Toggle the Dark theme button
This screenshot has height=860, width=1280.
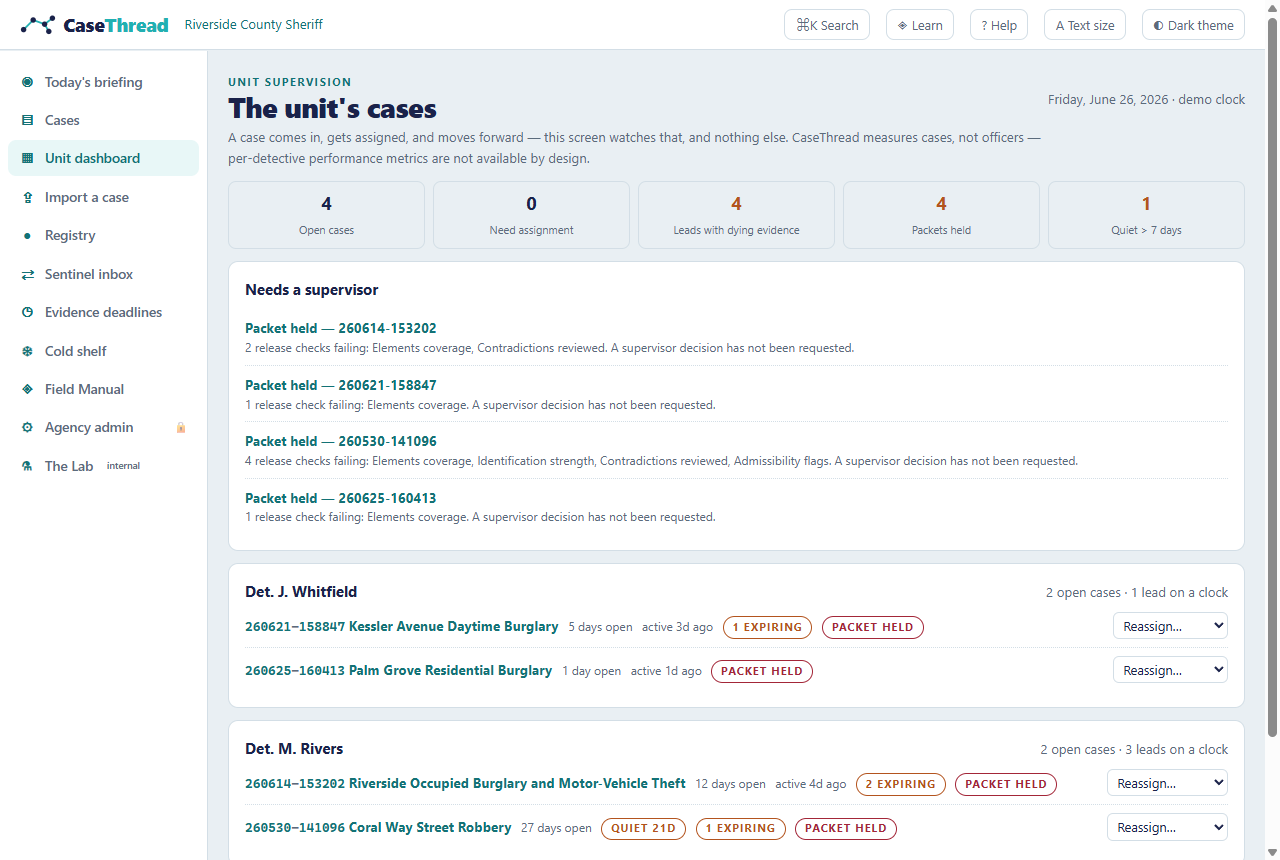(1193, 25)
